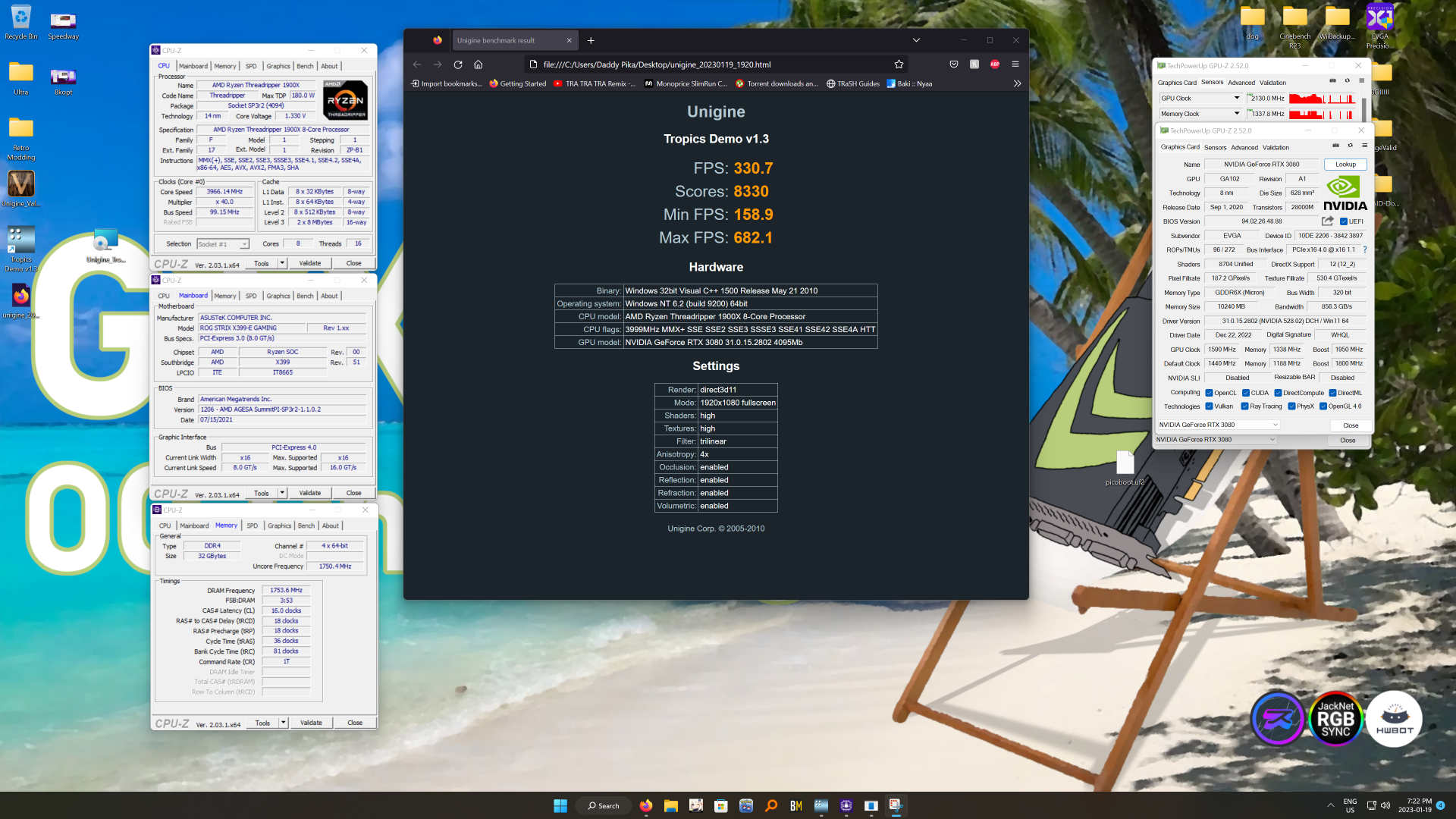Screen dimensions: 1456x819
Task: Open Graphics tab in CPU-Z Mainboard window
Action: (x=278, y=296)
